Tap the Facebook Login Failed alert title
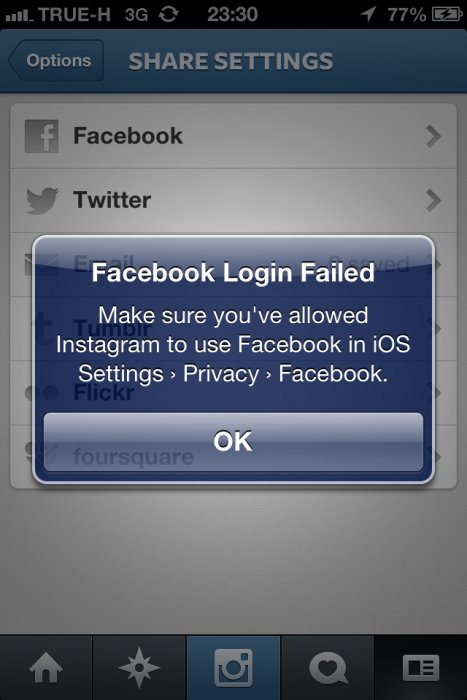467x700 pixels. pos(233,272)
